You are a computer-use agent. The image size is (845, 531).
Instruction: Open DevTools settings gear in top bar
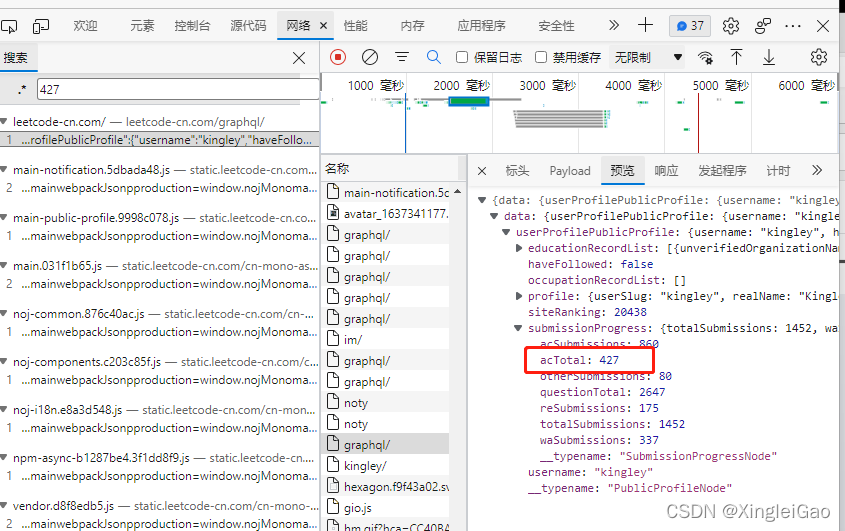pos(731,26)
